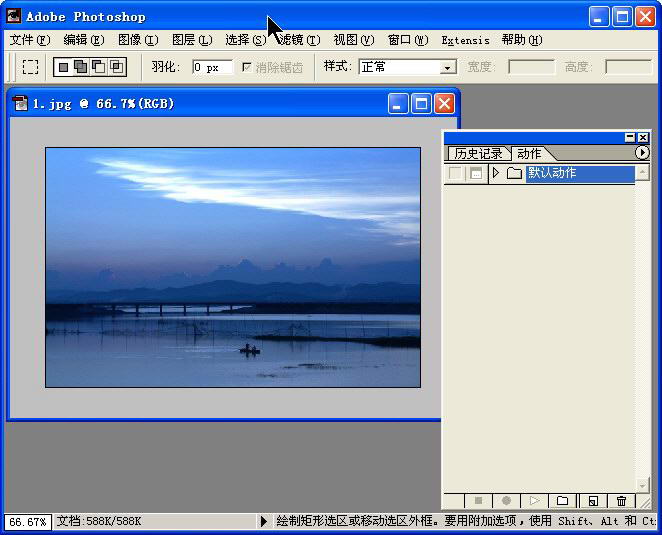Toggle the 消除锯齿 anti-alias checkbox
The height and width of the screenshot is (535, 662).
(247, 67)
